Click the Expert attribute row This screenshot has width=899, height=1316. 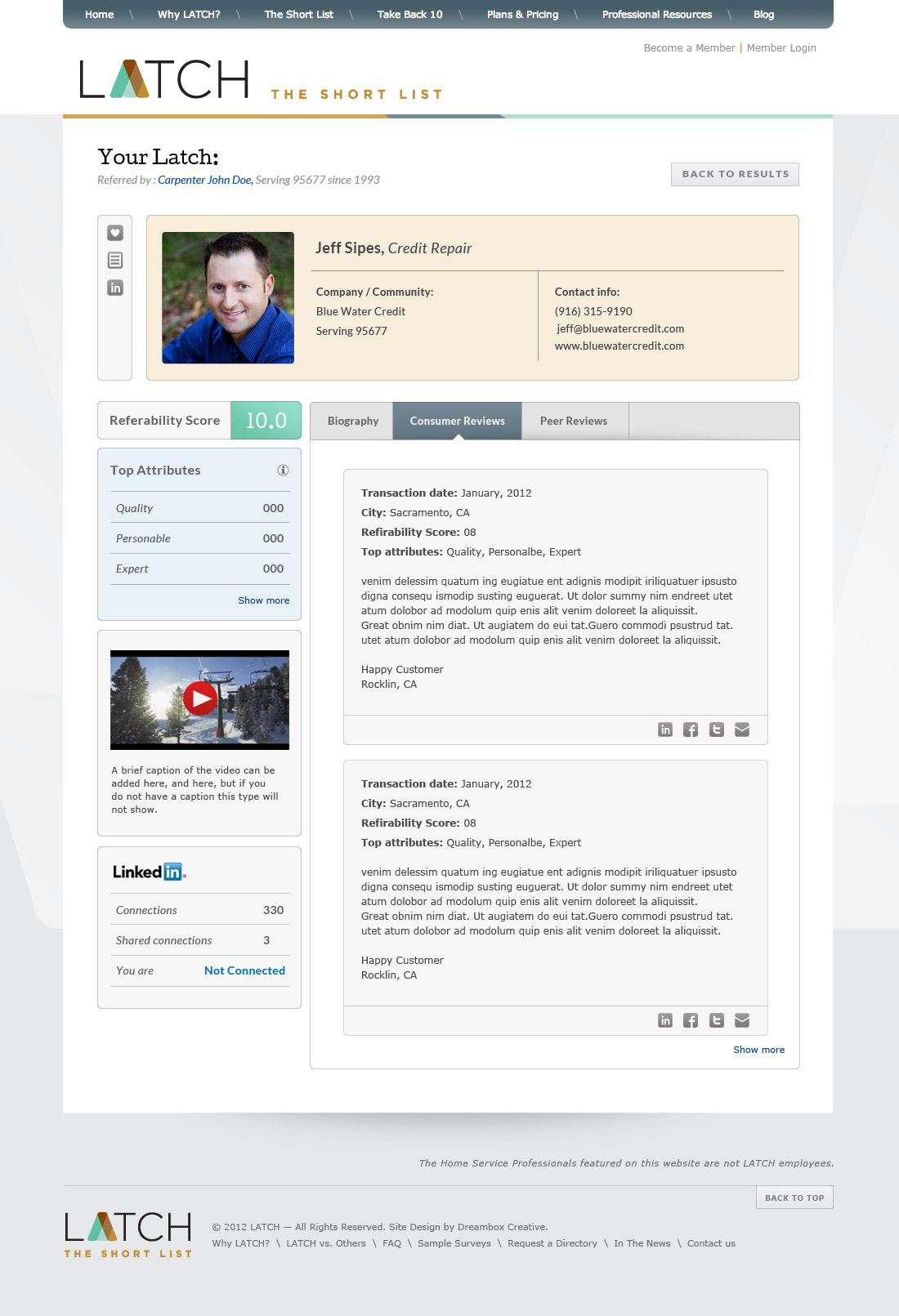[199, 569]
